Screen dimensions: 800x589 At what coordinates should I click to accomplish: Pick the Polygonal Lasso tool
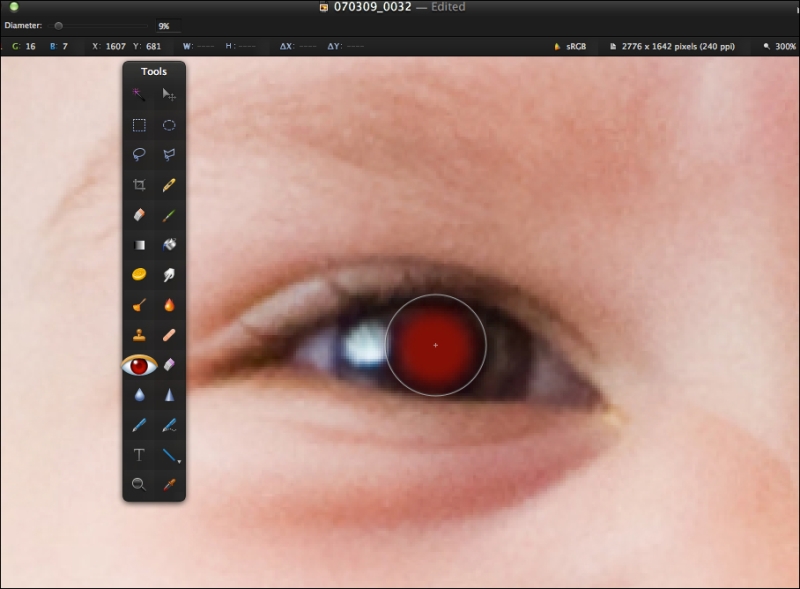[169, 154]
